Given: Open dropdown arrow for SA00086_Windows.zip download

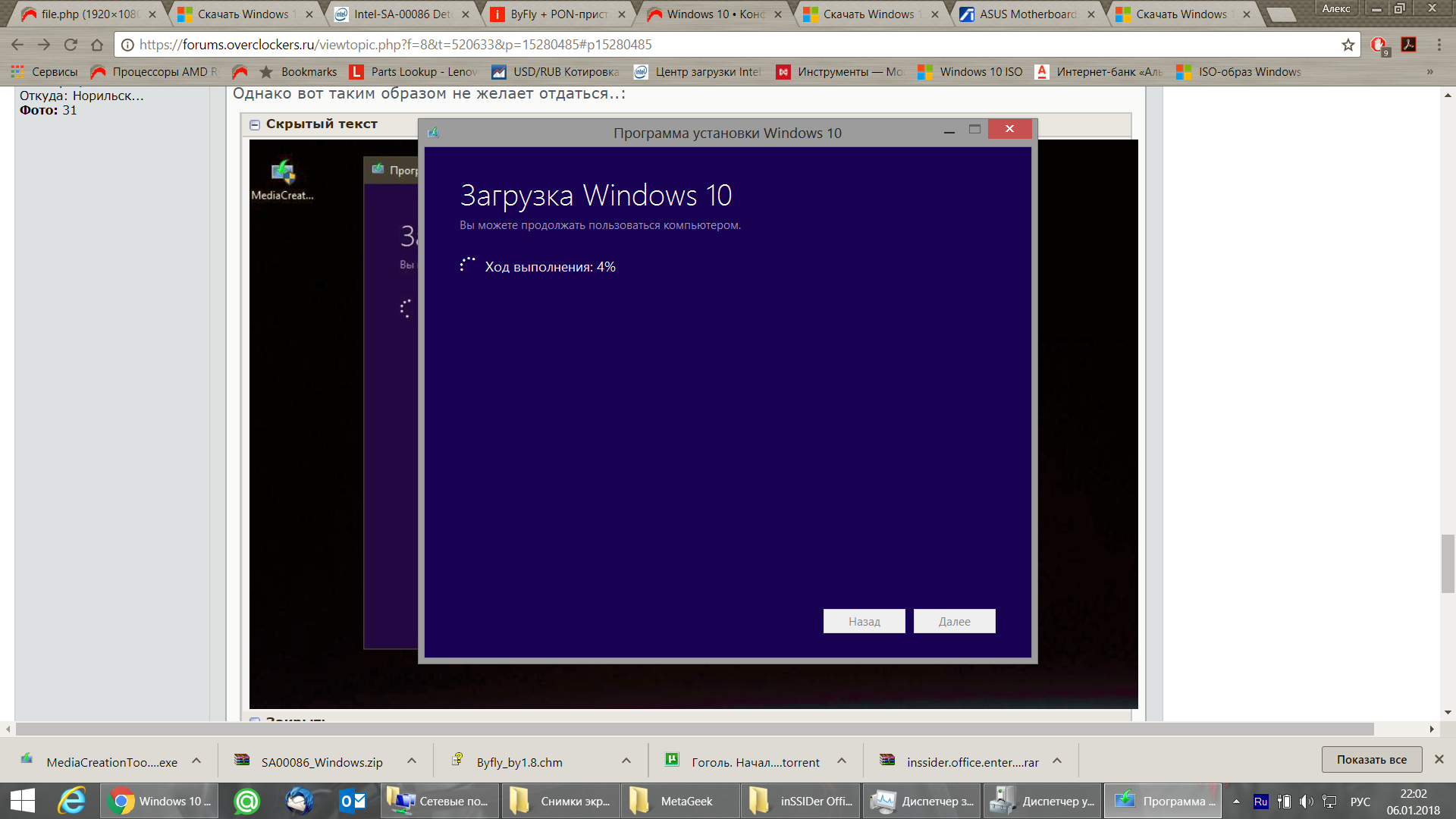Looking at the screenshot, I should 412,761.
